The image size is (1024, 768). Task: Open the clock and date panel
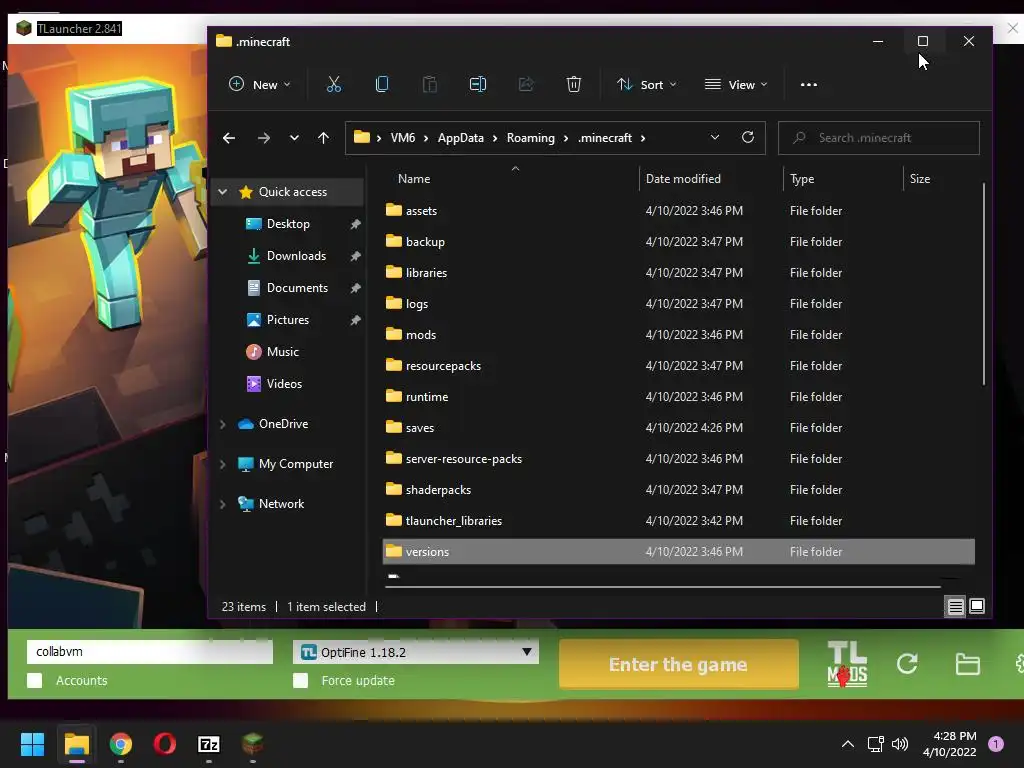click(950, 744)
